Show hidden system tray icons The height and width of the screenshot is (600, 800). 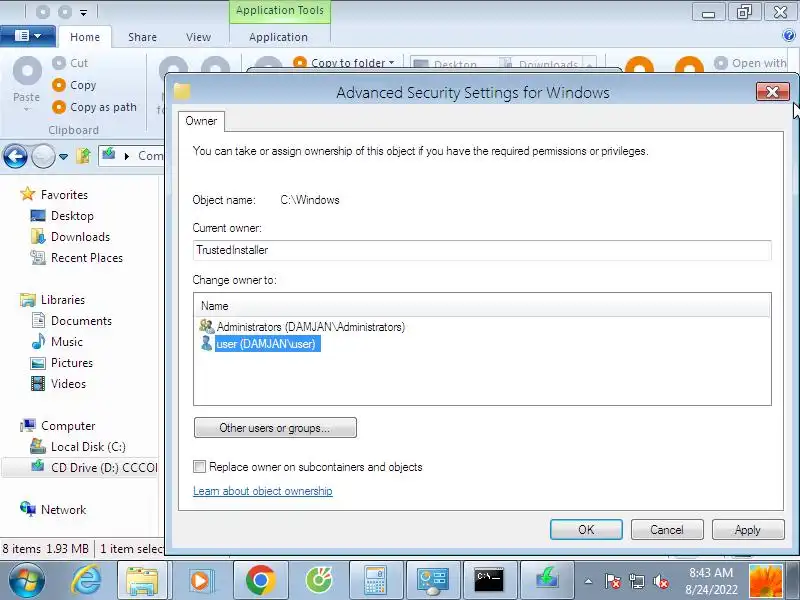(588, 581)
